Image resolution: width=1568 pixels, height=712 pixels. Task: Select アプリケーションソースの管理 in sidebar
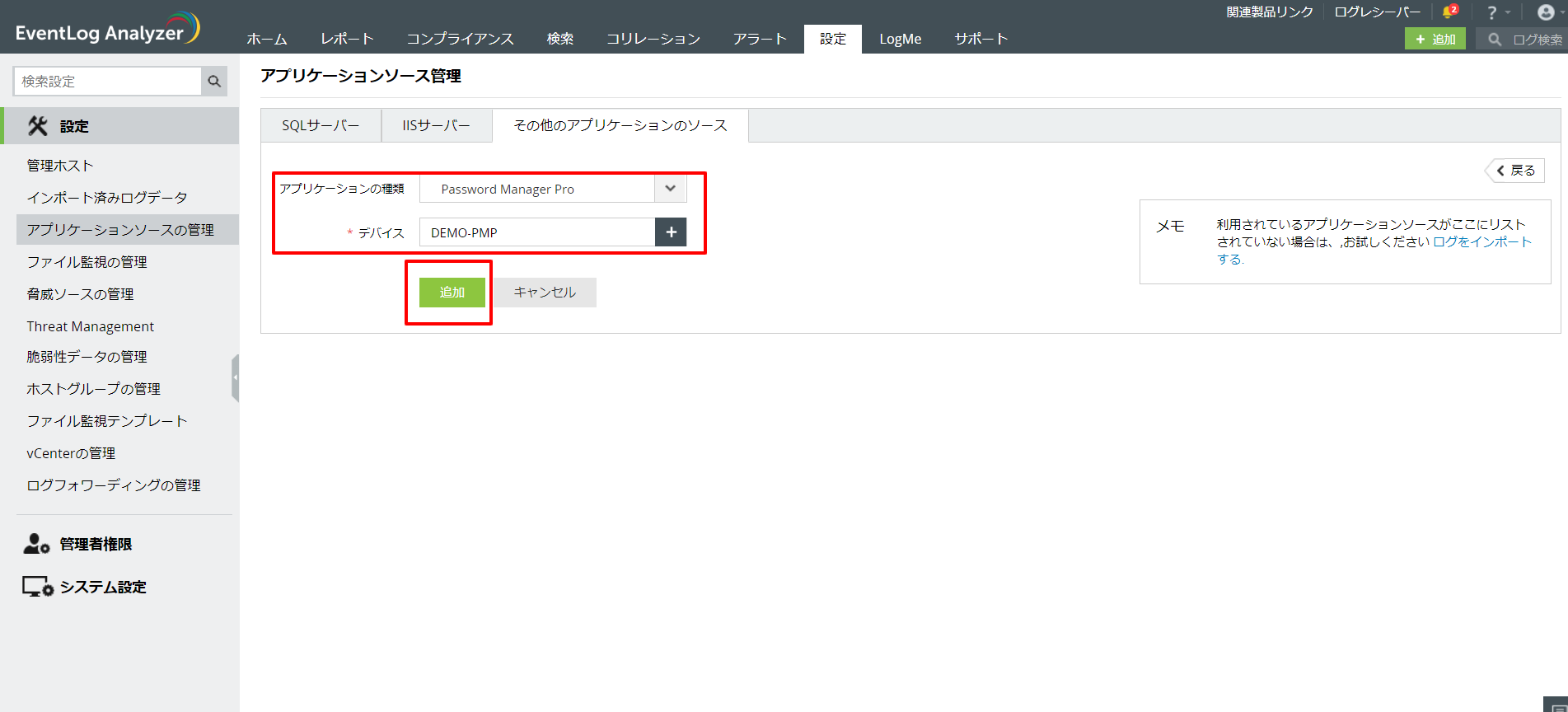(128, 230)
